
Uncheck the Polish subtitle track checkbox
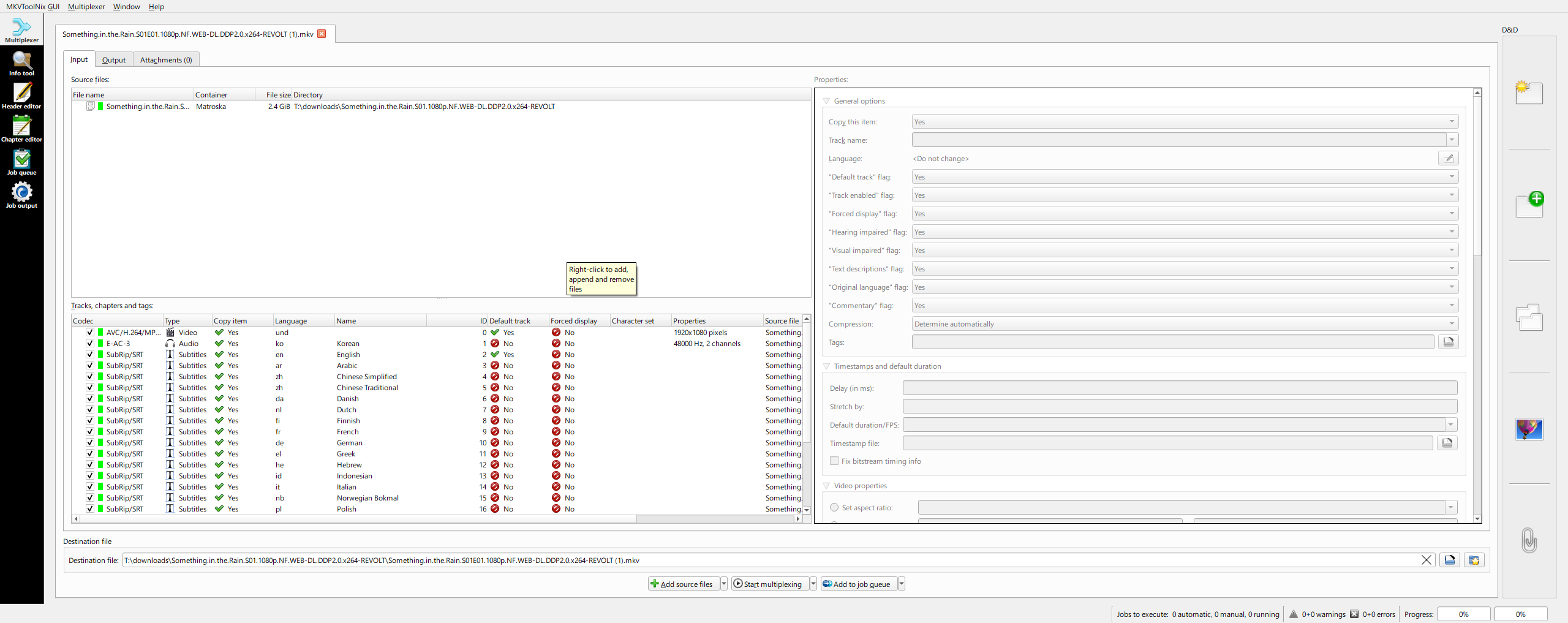point(90,508)
